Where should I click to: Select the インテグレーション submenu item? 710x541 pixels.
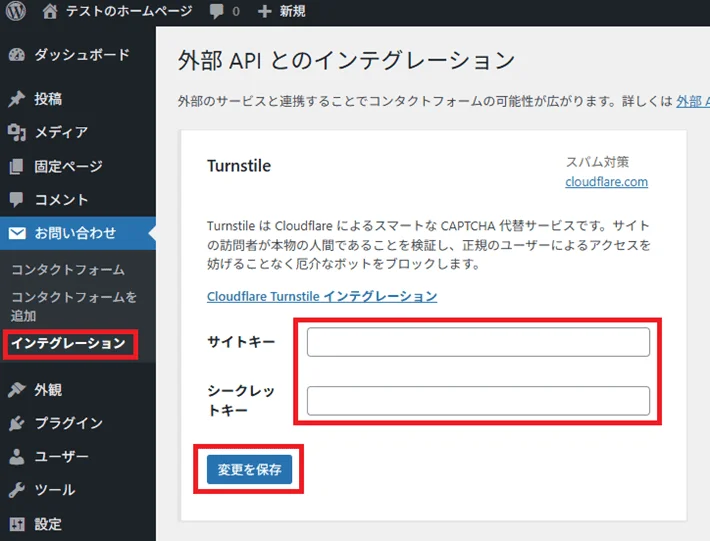click(68, 343)
